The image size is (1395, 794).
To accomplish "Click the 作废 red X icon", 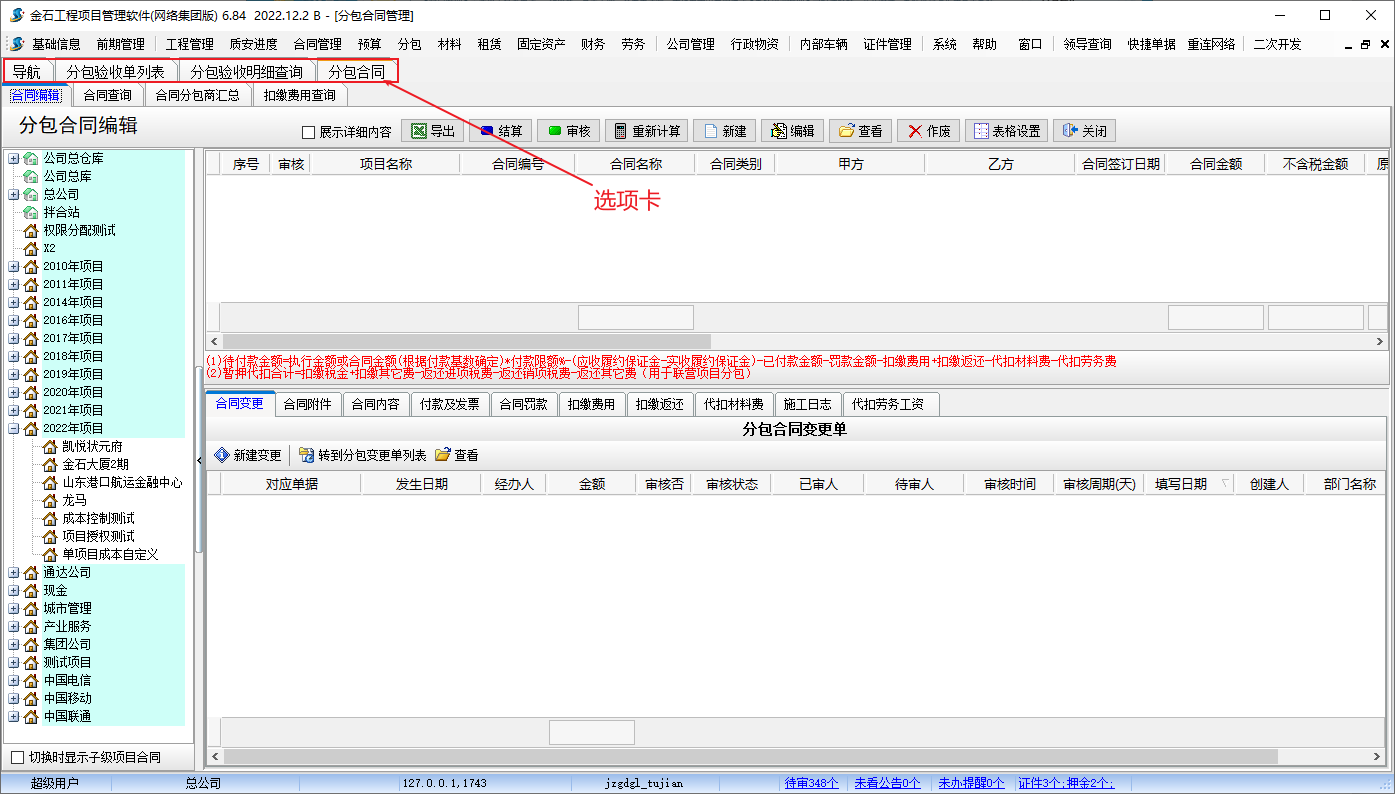I will 914,131.
